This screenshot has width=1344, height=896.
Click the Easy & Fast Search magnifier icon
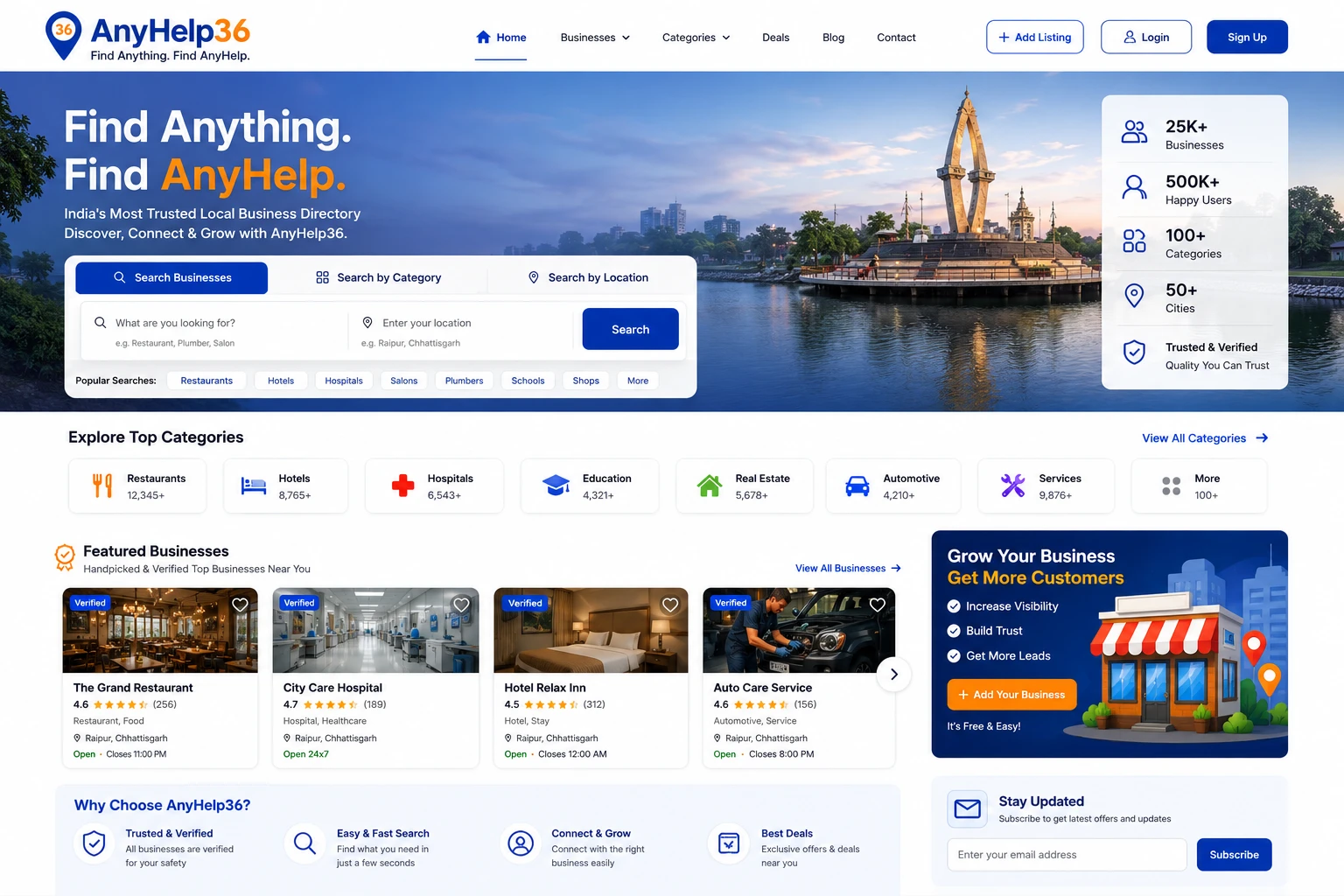(x=304, y=843)
